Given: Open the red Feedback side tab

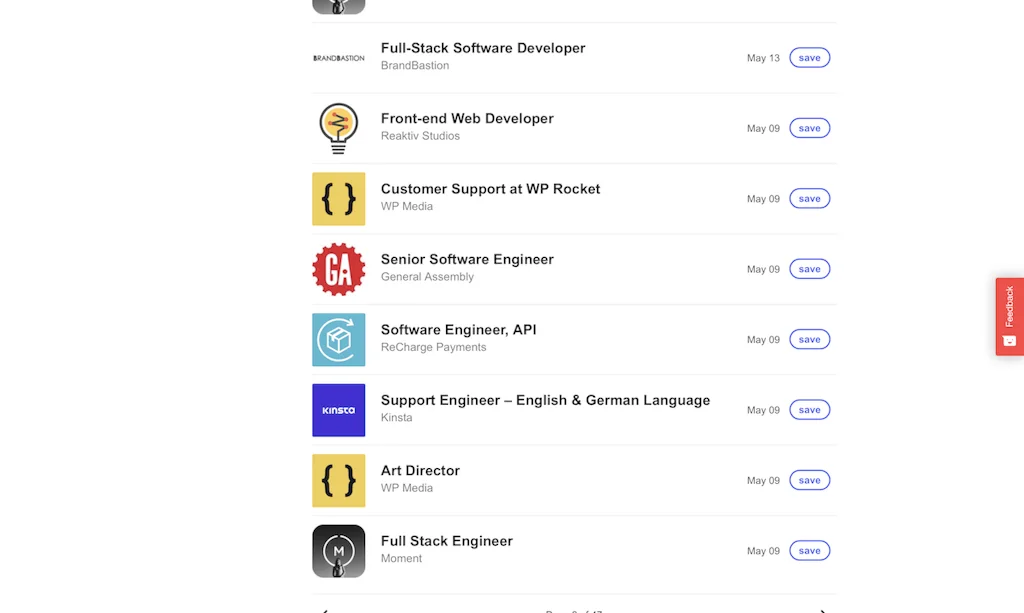Looking at the screenshot, I should 1009,316.
